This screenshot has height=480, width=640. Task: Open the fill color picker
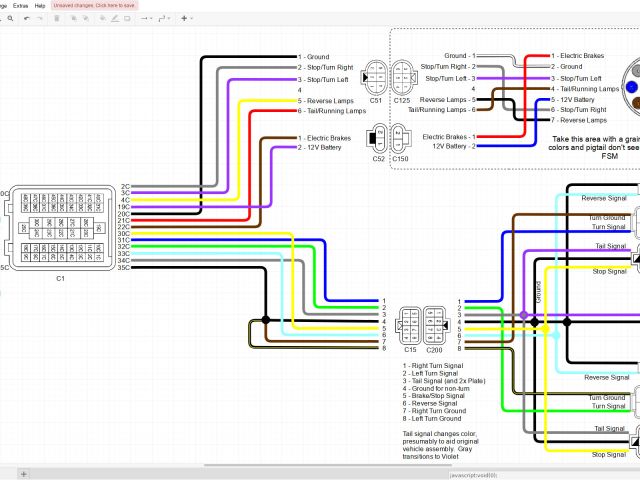point(103,18)
